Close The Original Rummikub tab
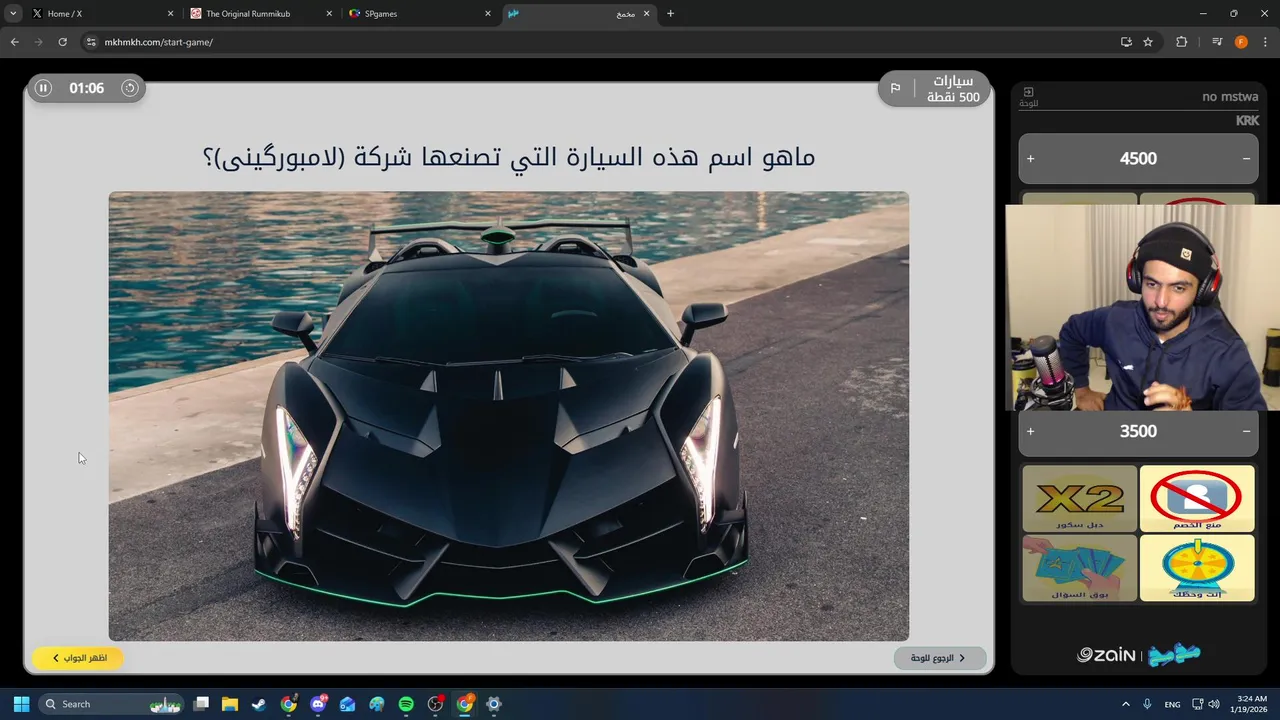1280x720 pixels. click(x=328, y=14)
